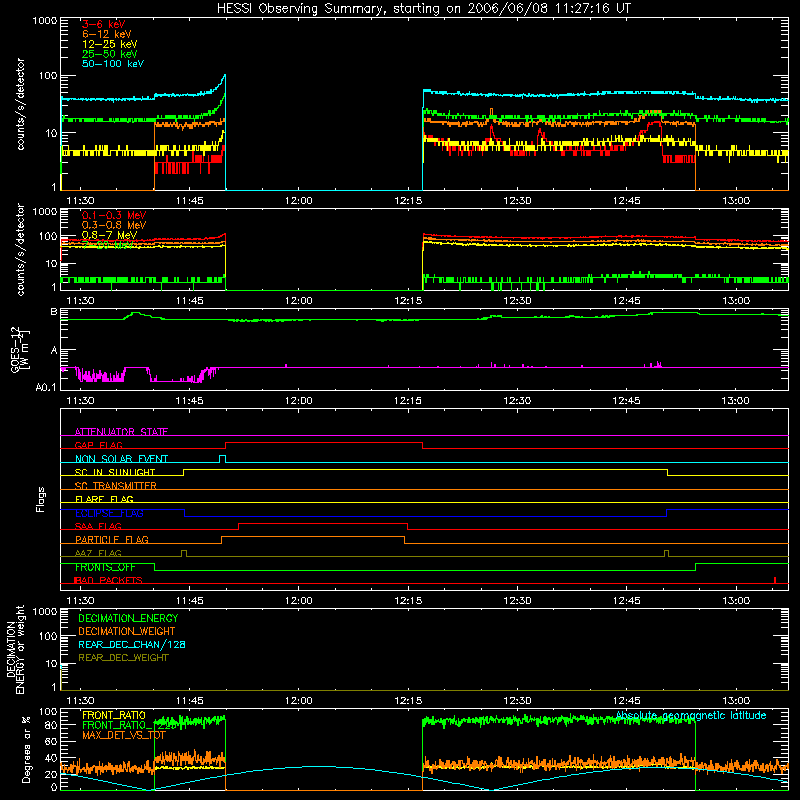Image resolution: width=800 pixels, height=800 pixels.
Task: Click the DECIMATION_WEIGHT legend label
Action: (x=127, y=631)
